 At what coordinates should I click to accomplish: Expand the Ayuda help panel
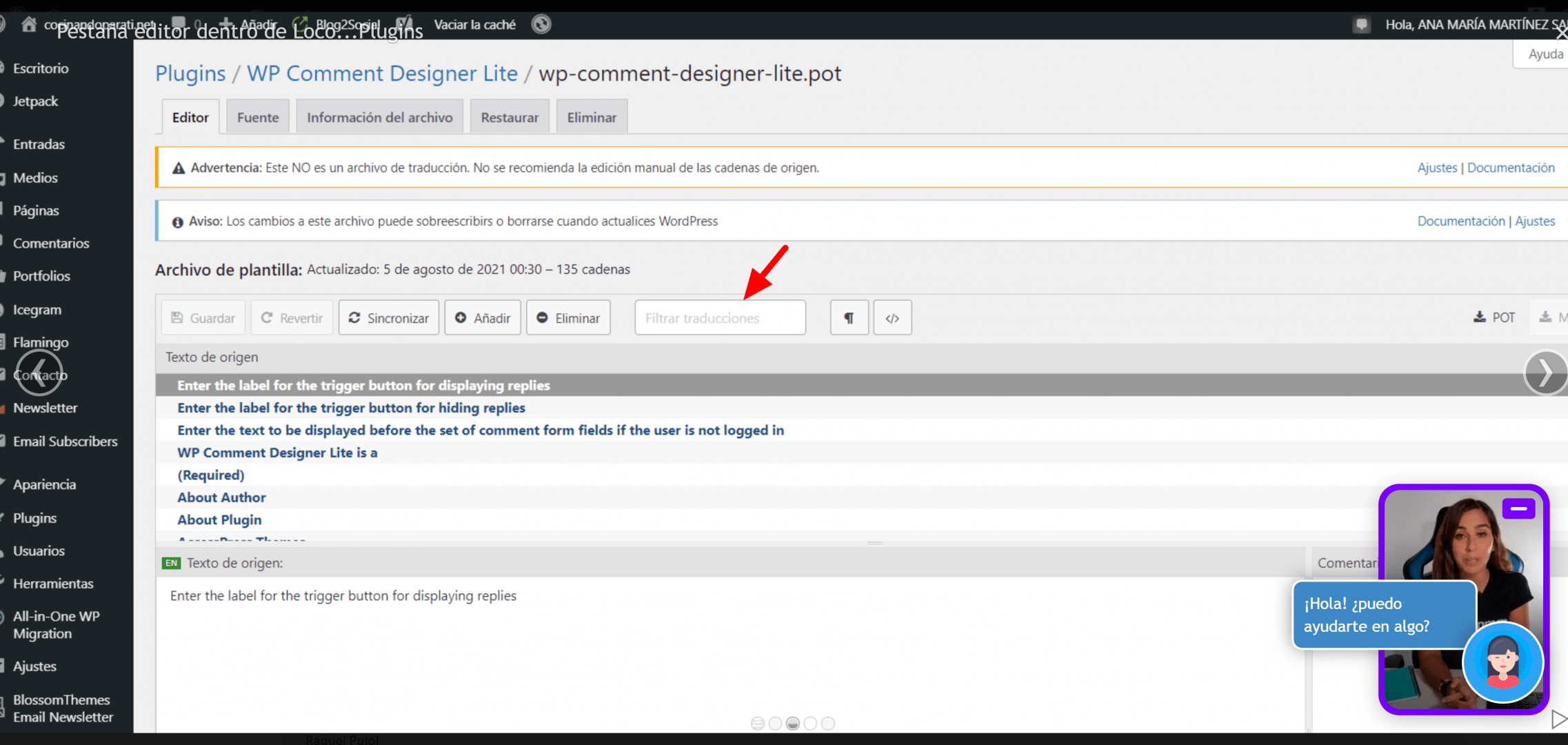(1545, 54)
